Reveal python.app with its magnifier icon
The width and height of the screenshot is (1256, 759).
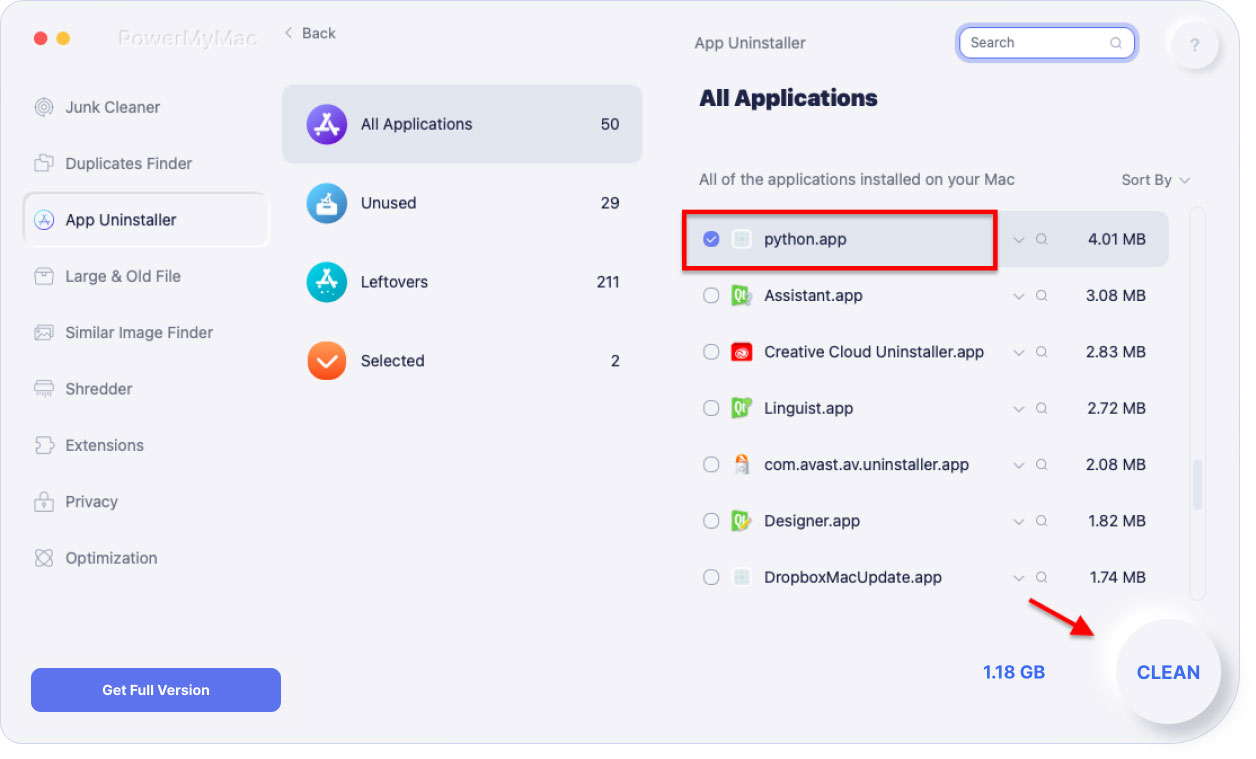(x=1042, y=240)
